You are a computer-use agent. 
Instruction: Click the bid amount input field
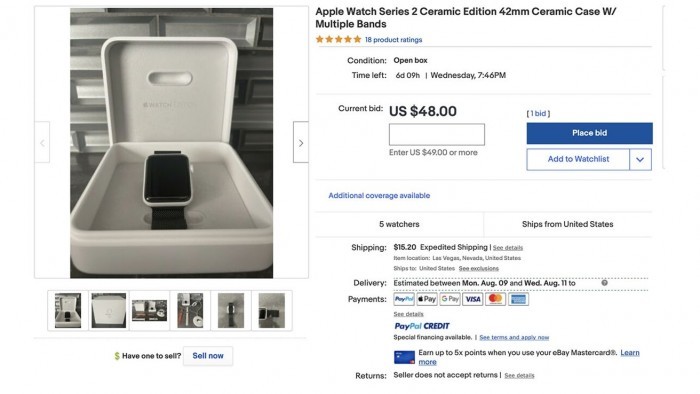(x=437, y=134)
